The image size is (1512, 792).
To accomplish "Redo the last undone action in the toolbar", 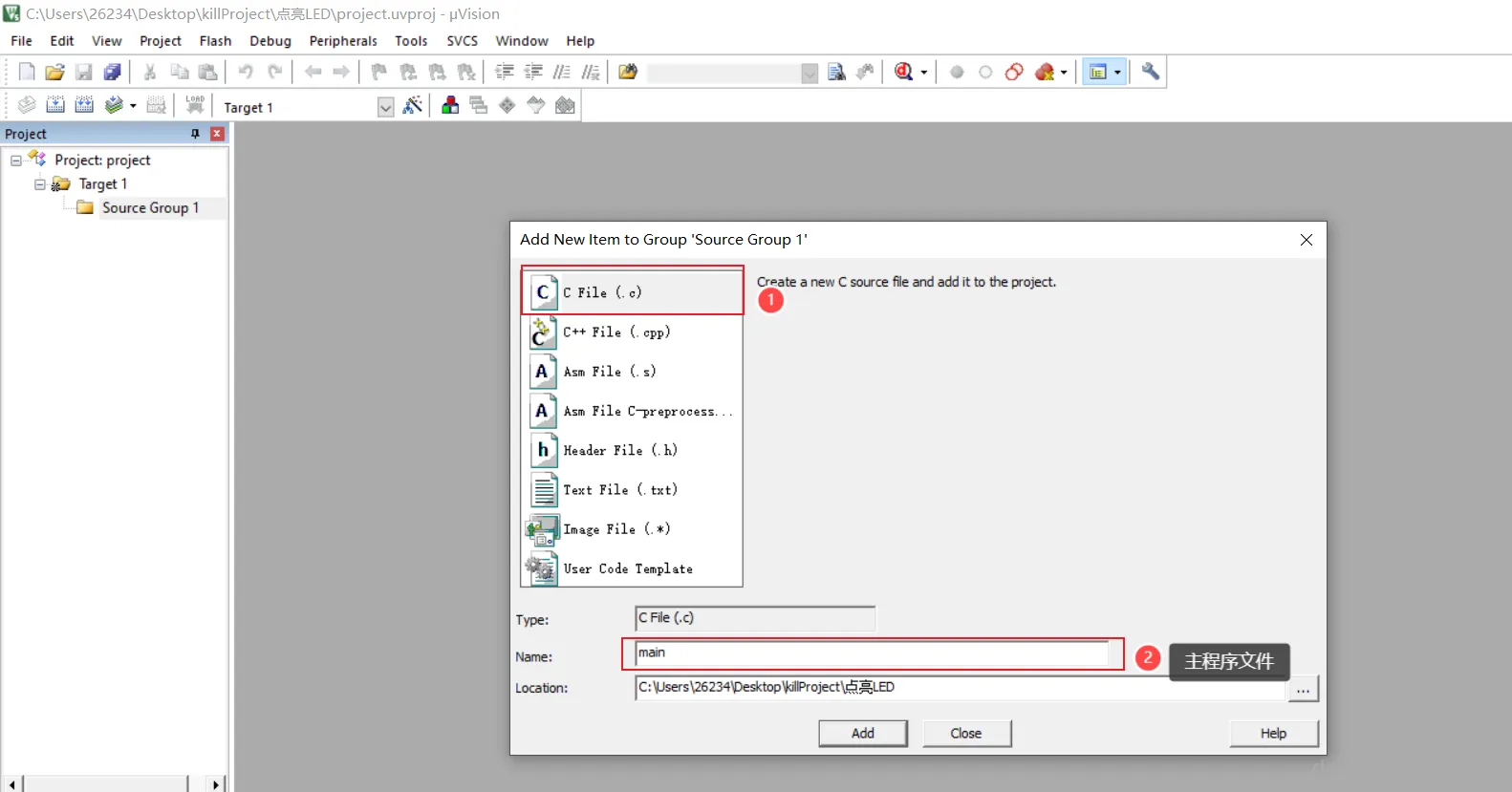I will click(274, 72).
